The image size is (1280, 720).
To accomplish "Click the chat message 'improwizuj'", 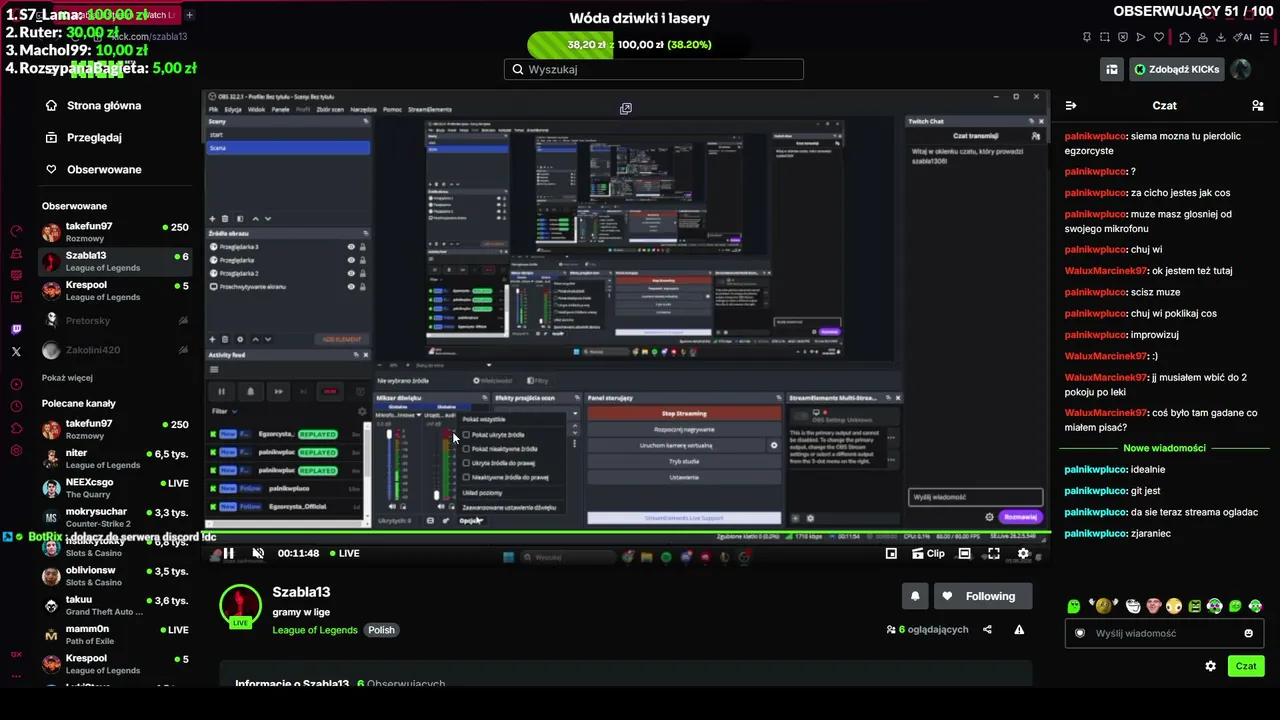I will [x=1155, y=335].
